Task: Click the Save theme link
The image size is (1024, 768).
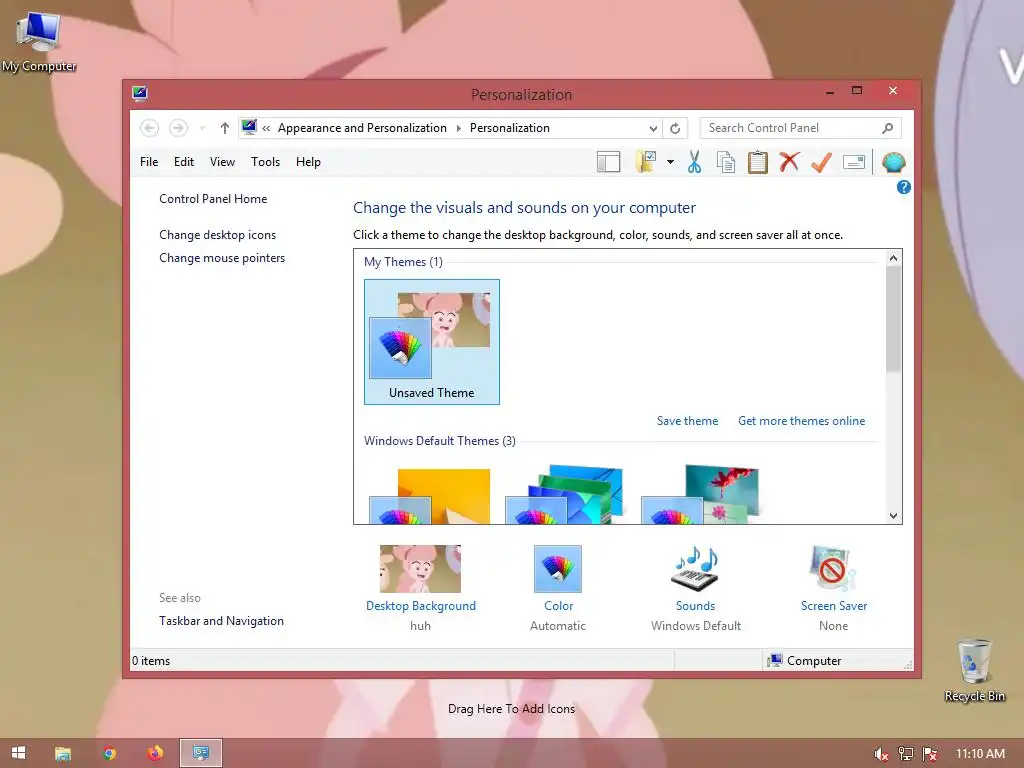Action: coord(687,421)
